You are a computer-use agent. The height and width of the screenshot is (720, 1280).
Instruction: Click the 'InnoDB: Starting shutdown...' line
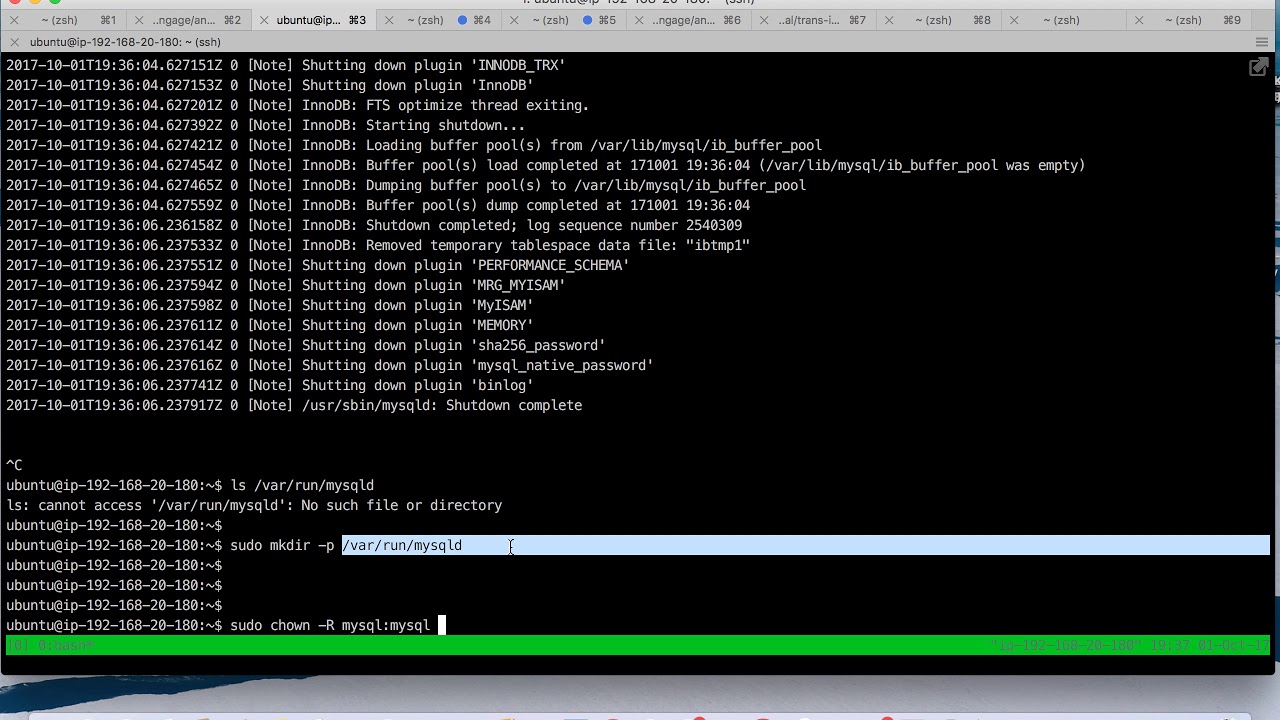click(266, 125)
